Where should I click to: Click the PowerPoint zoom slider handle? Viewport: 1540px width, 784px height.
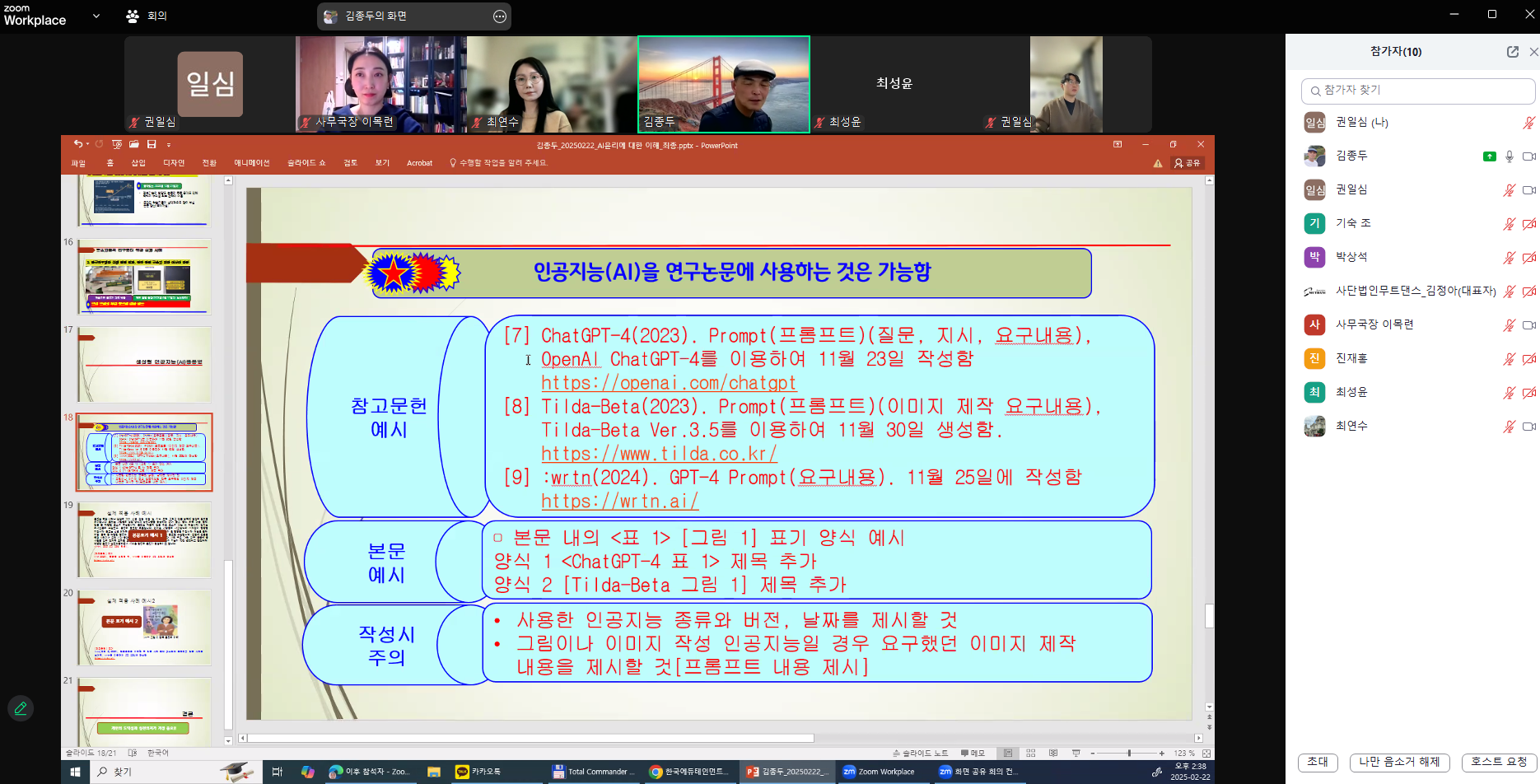pos(1129,753)
